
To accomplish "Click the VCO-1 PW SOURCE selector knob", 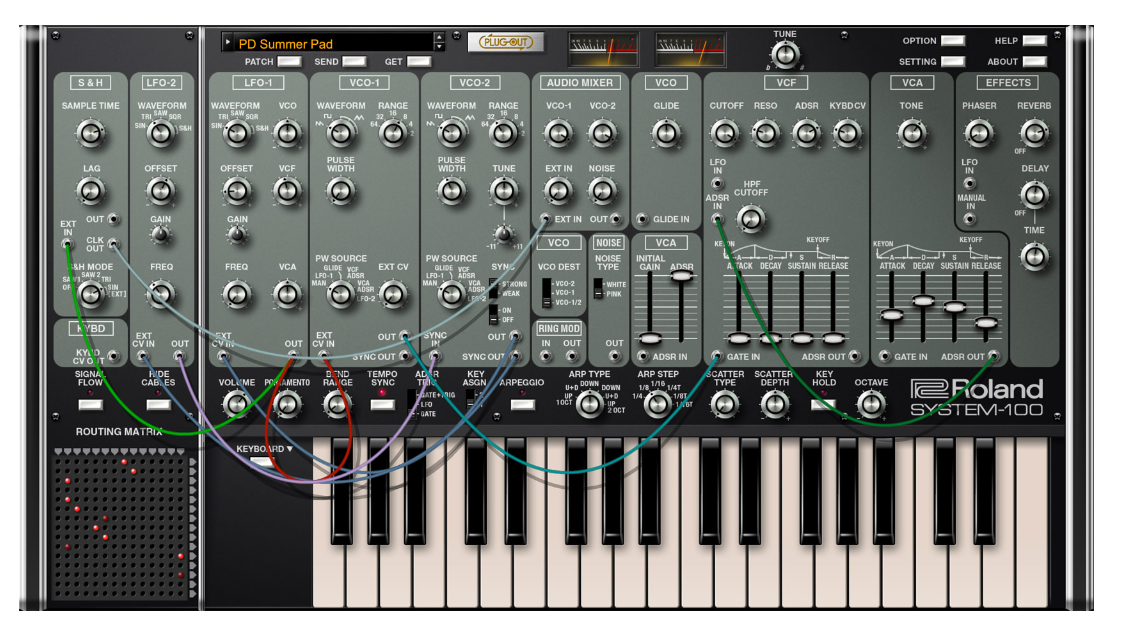I will point(340,293).
